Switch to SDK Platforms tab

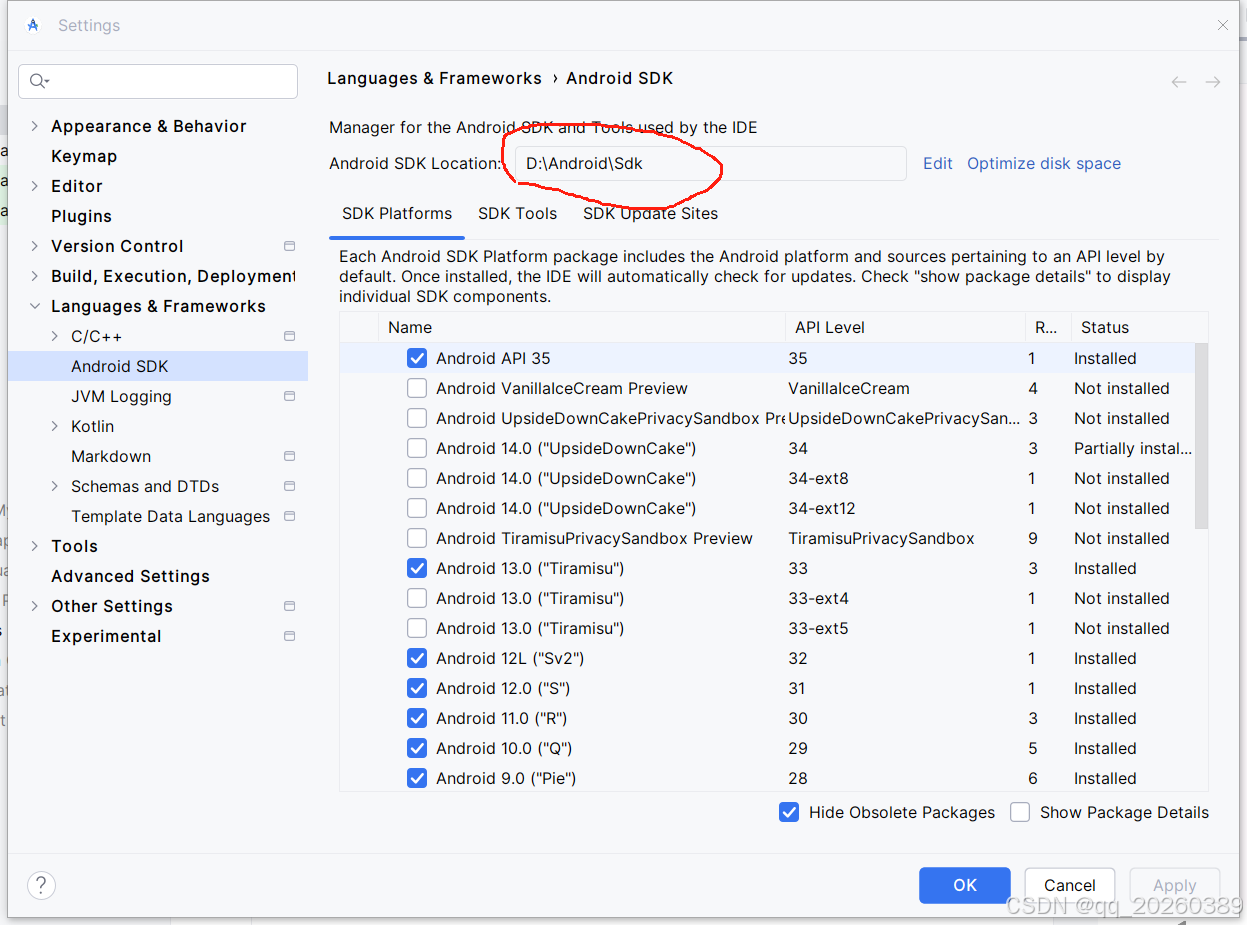(397, 214)
